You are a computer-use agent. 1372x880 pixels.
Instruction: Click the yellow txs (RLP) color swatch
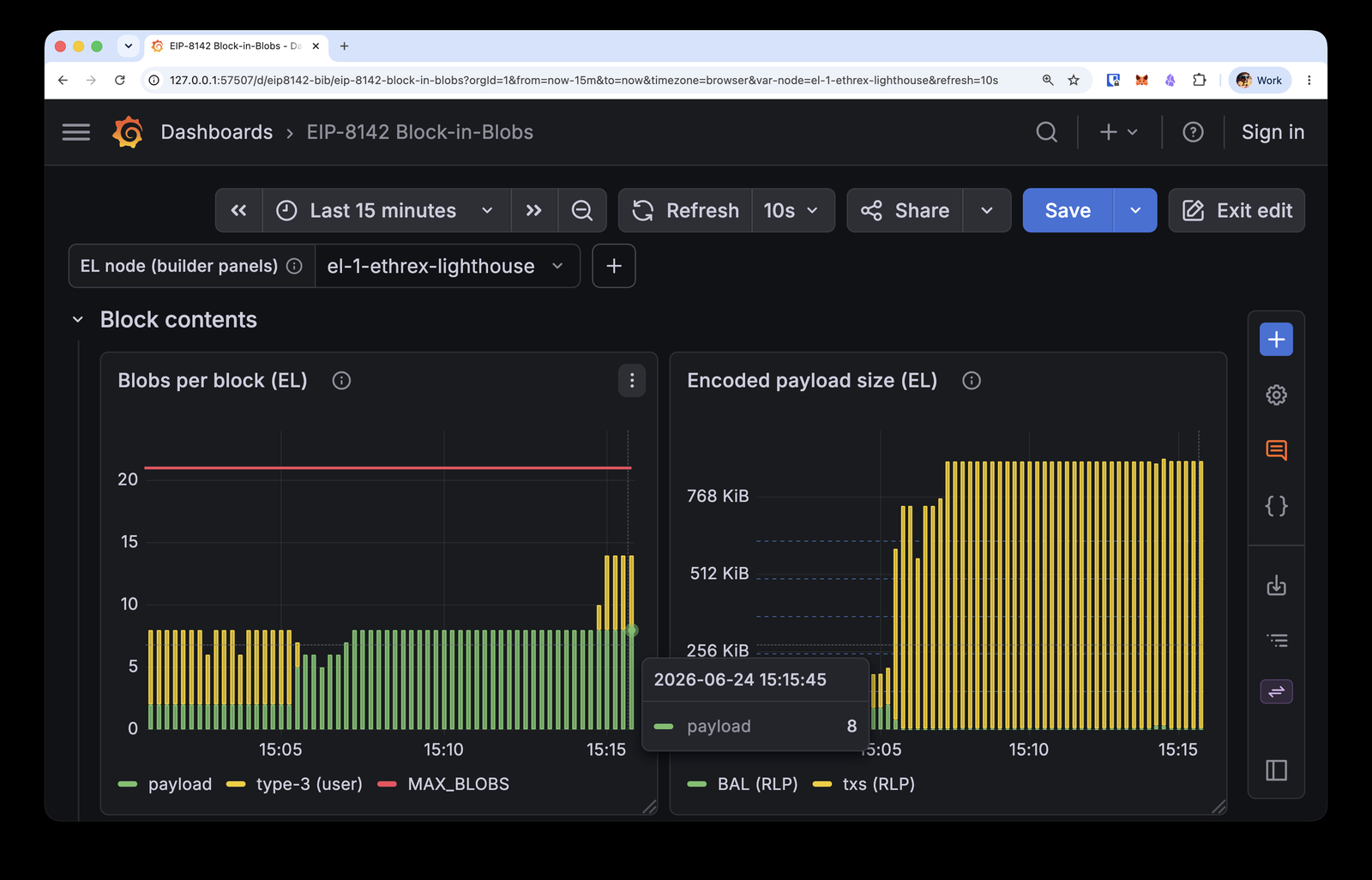[x=822, y=784]
